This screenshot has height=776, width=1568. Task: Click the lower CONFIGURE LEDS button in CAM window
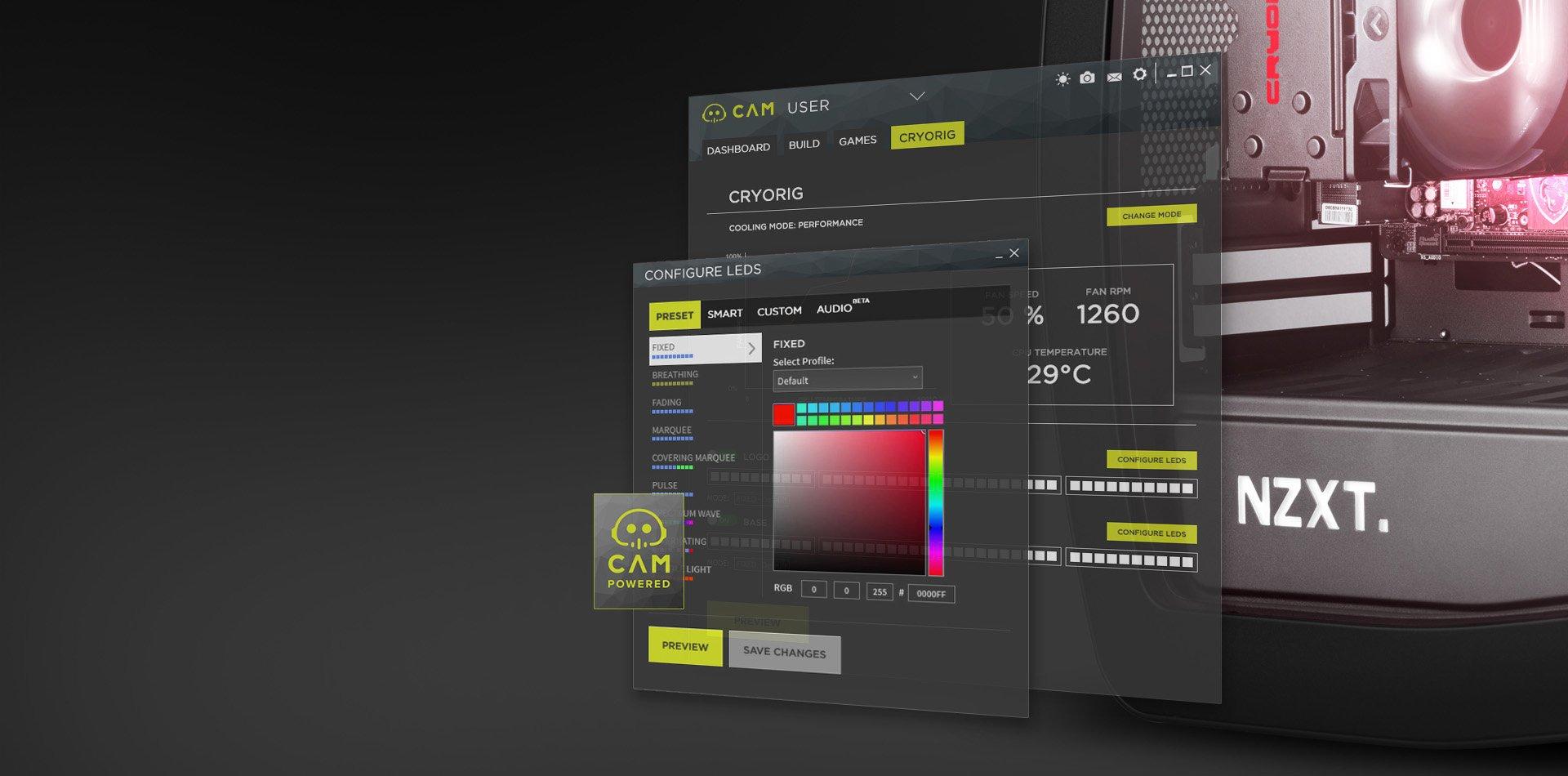pyautogui.click(x=1151, y=533)
